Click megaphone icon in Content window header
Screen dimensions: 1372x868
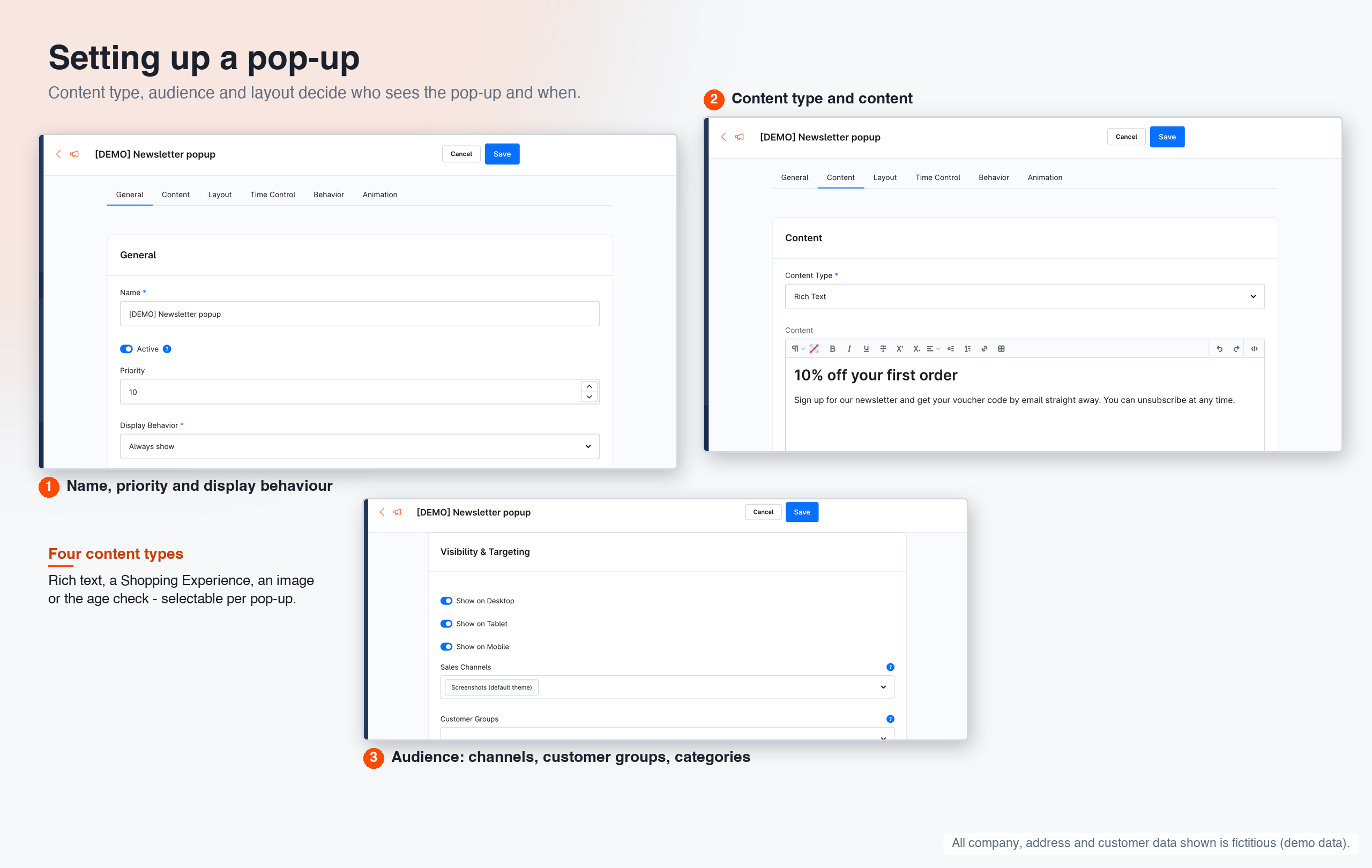point(740,137)
